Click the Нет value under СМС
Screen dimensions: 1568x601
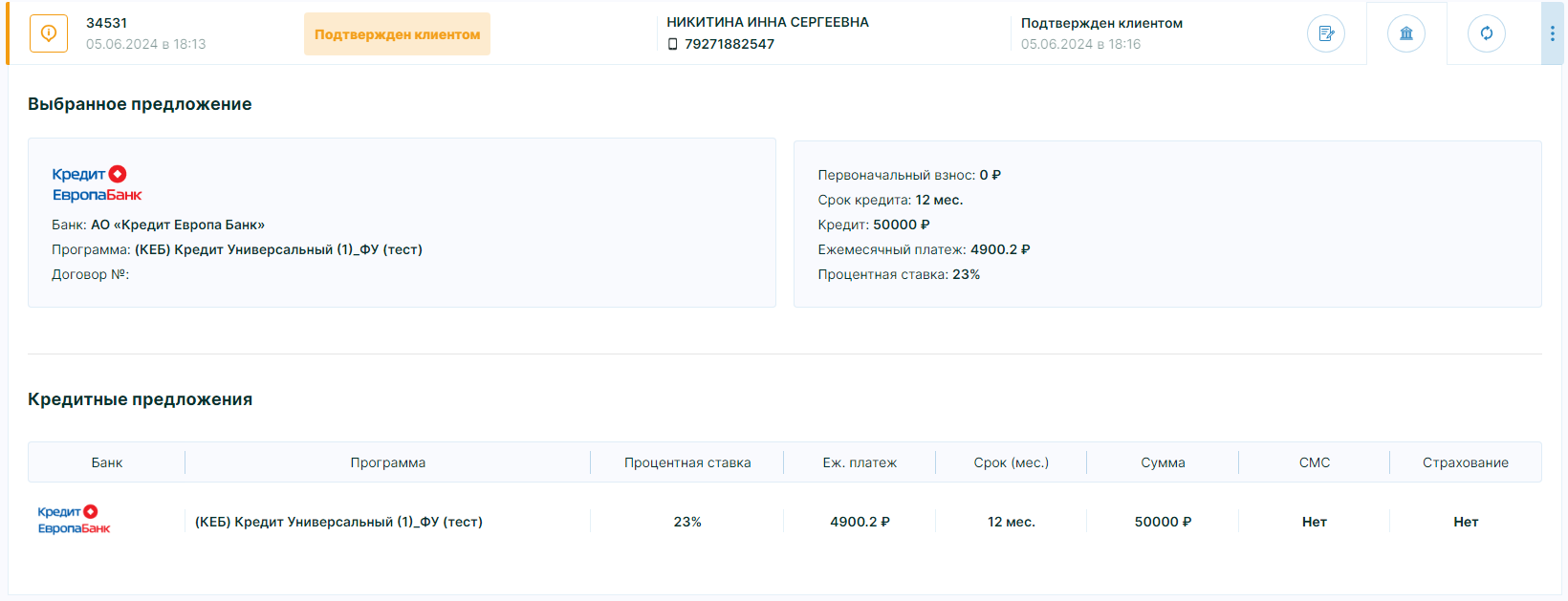tap(1315, 522)
